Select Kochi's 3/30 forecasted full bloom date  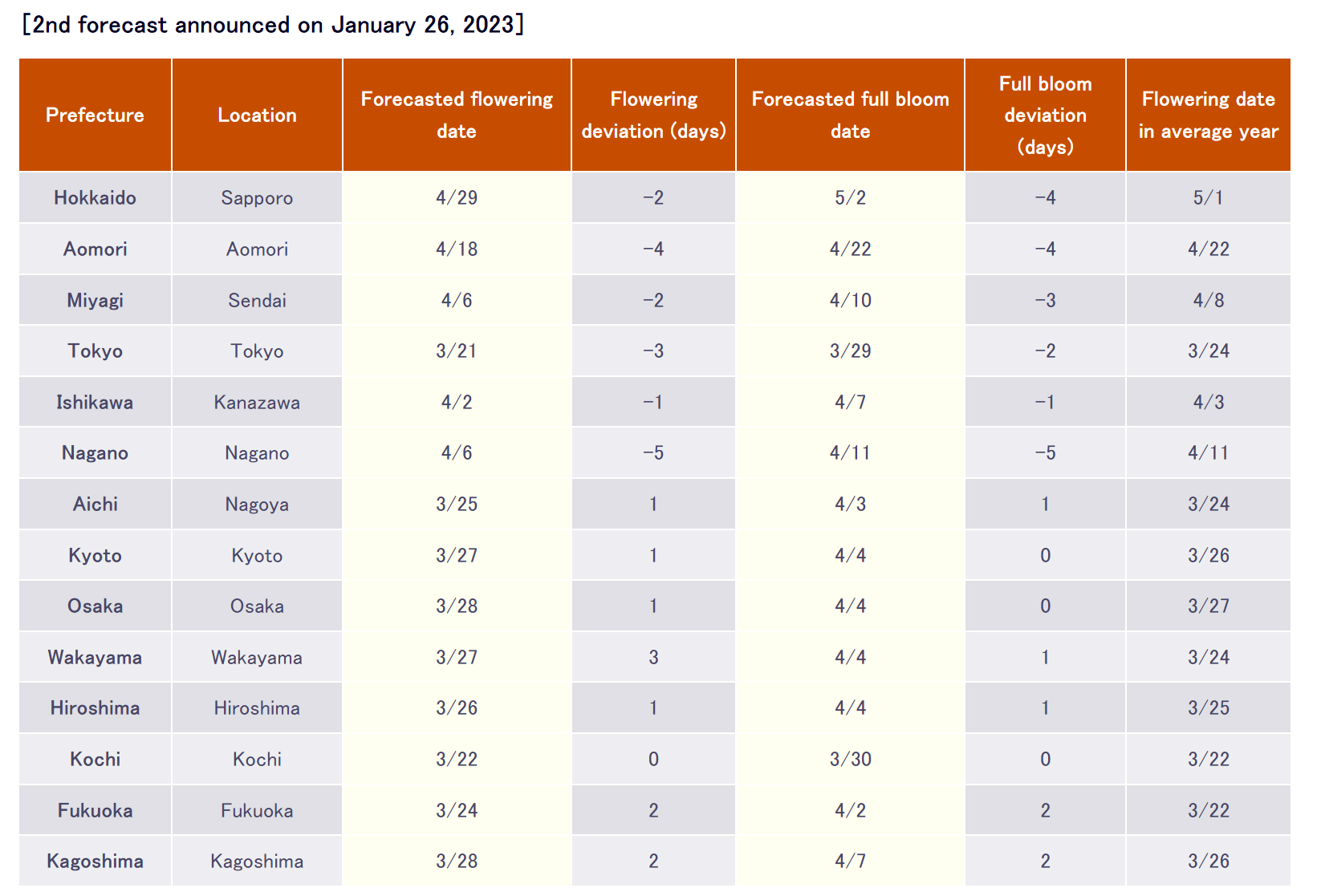[x=850, y=759]
